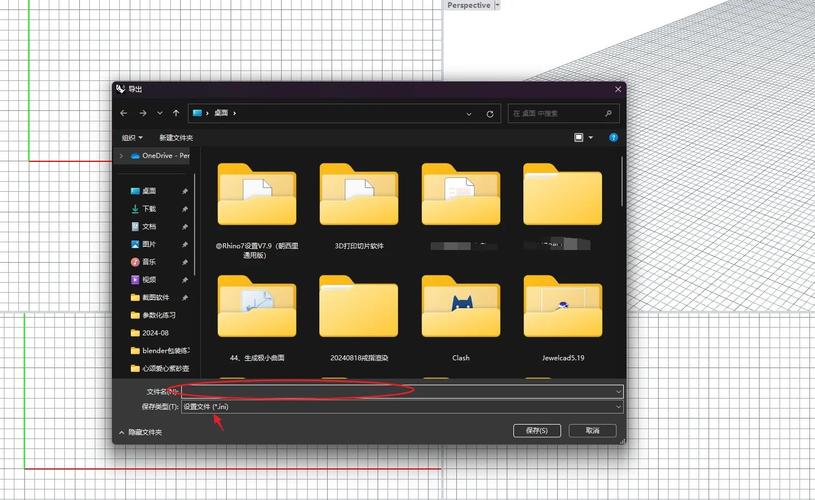Click the Back navigation arrow
The image size is (815, 500).
coord(124,114)
